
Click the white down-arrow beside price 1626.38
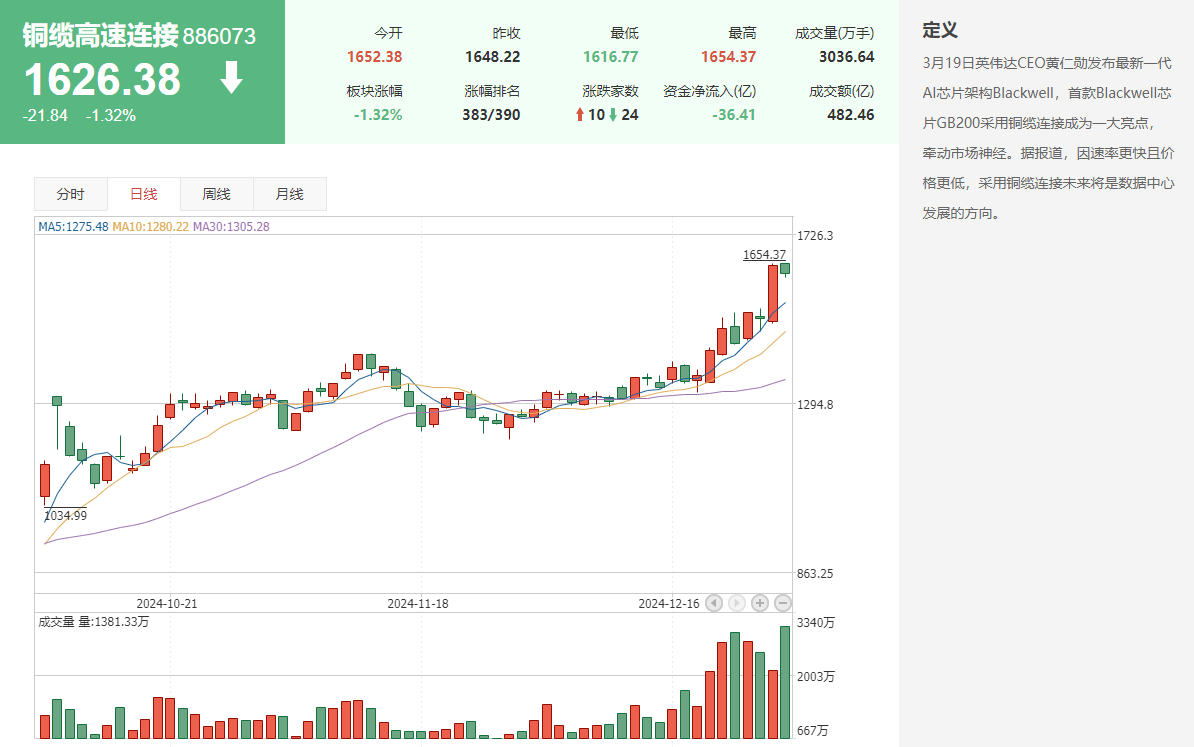(231, 79)
